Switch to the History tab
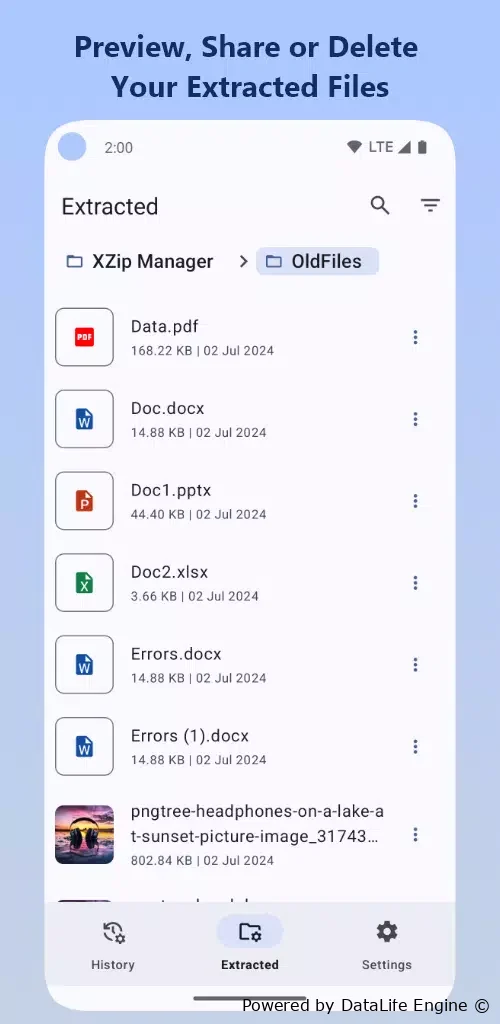 [x=113, y=945]
